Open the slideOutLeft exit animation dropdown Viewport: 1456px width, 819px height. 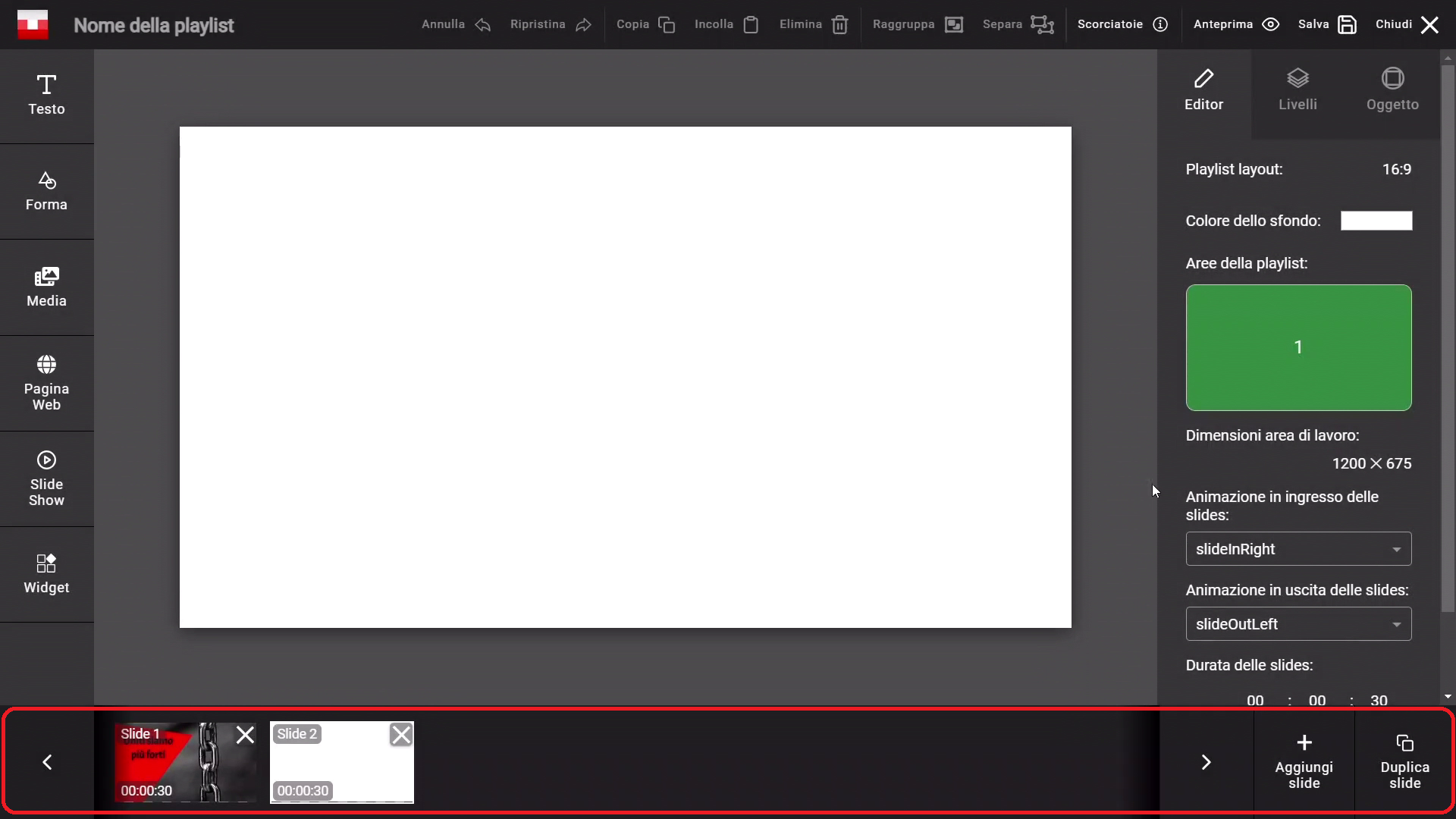tap(1298, 624)
